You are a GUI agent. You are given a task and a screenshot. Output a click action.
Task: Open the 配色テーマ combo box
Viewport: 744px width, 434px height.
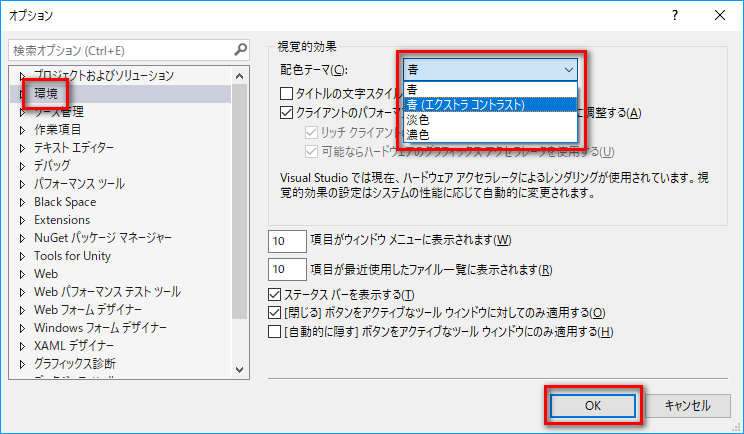tap(490, 70)
